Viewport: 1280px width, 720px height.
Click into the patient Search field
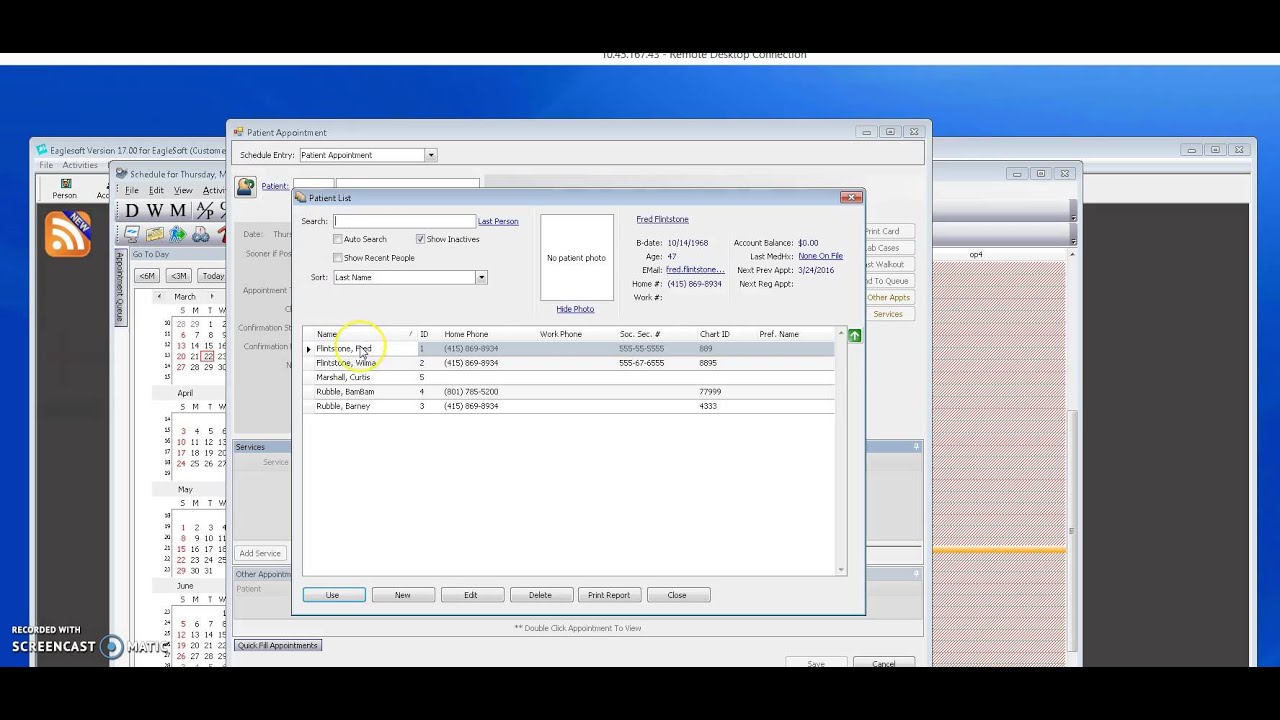click(404, 221)
